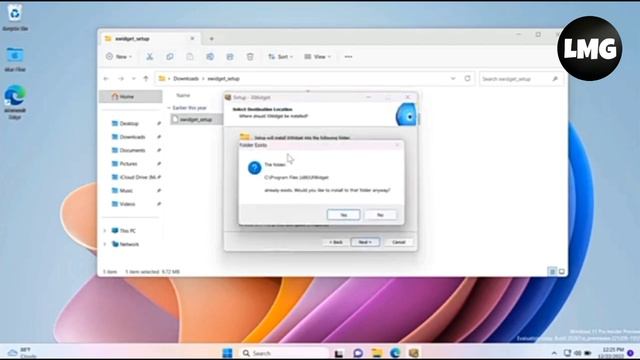Open Documents in the navigation pane
The width and height of the screenshot is (640, 360).
tap(131, 150)
